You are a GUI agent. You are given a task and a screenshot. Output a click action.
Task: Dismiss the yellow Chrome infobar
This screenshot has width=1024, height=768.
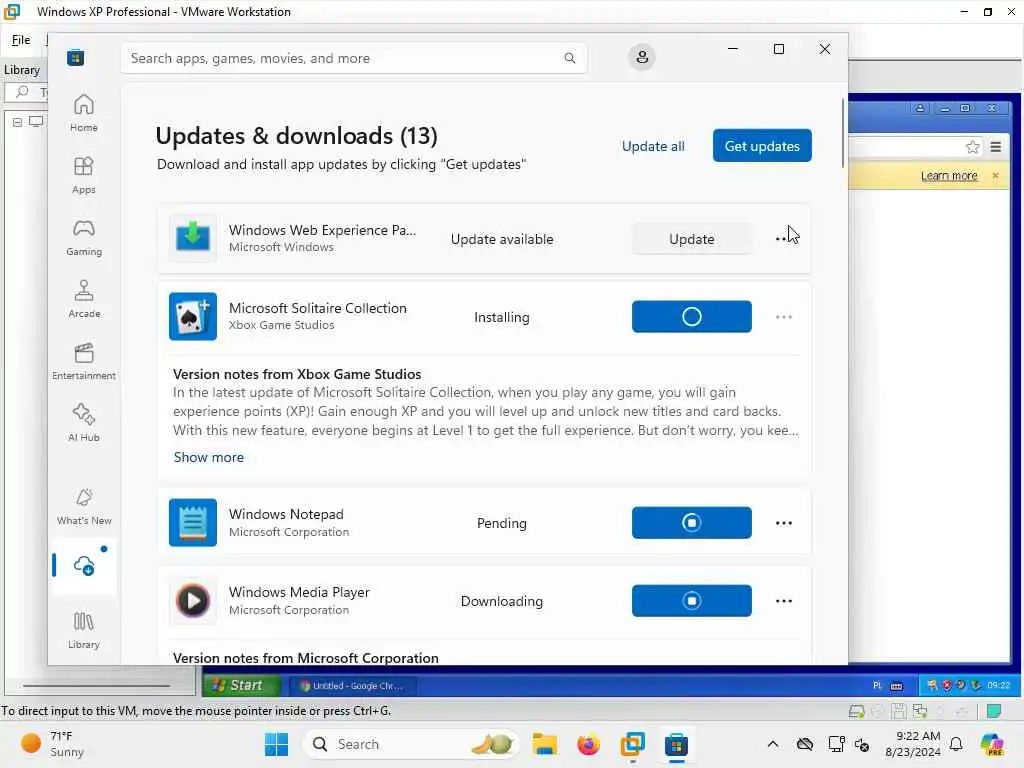click(995, 175)
